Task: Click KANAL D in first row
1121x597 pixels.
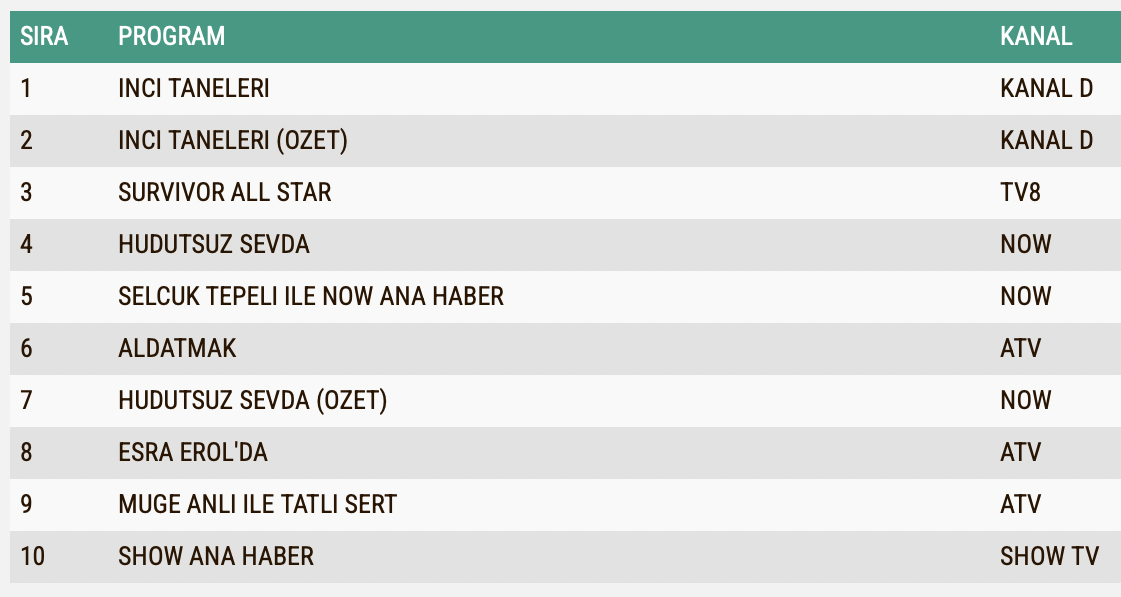Action: (1047, 88)
